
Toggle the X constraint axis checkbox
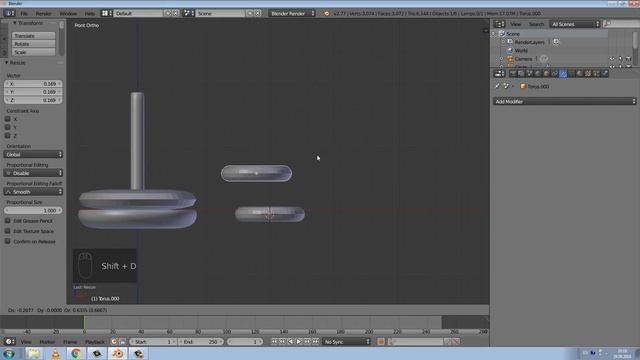(8, 119)
